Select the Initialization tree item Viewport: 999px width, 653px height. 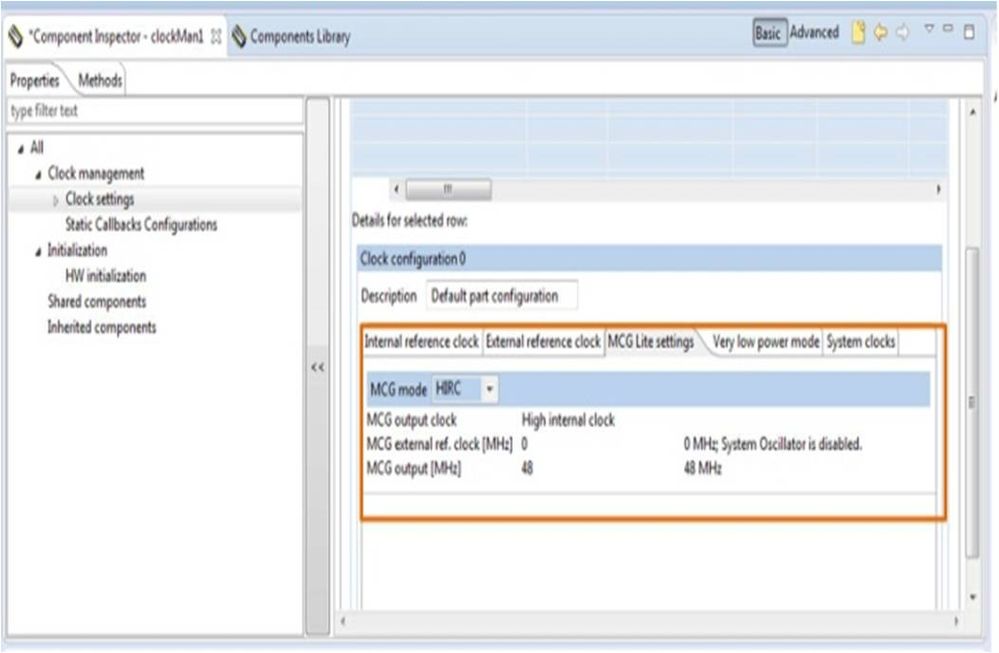pyautogui.click(x=77, y=250)
